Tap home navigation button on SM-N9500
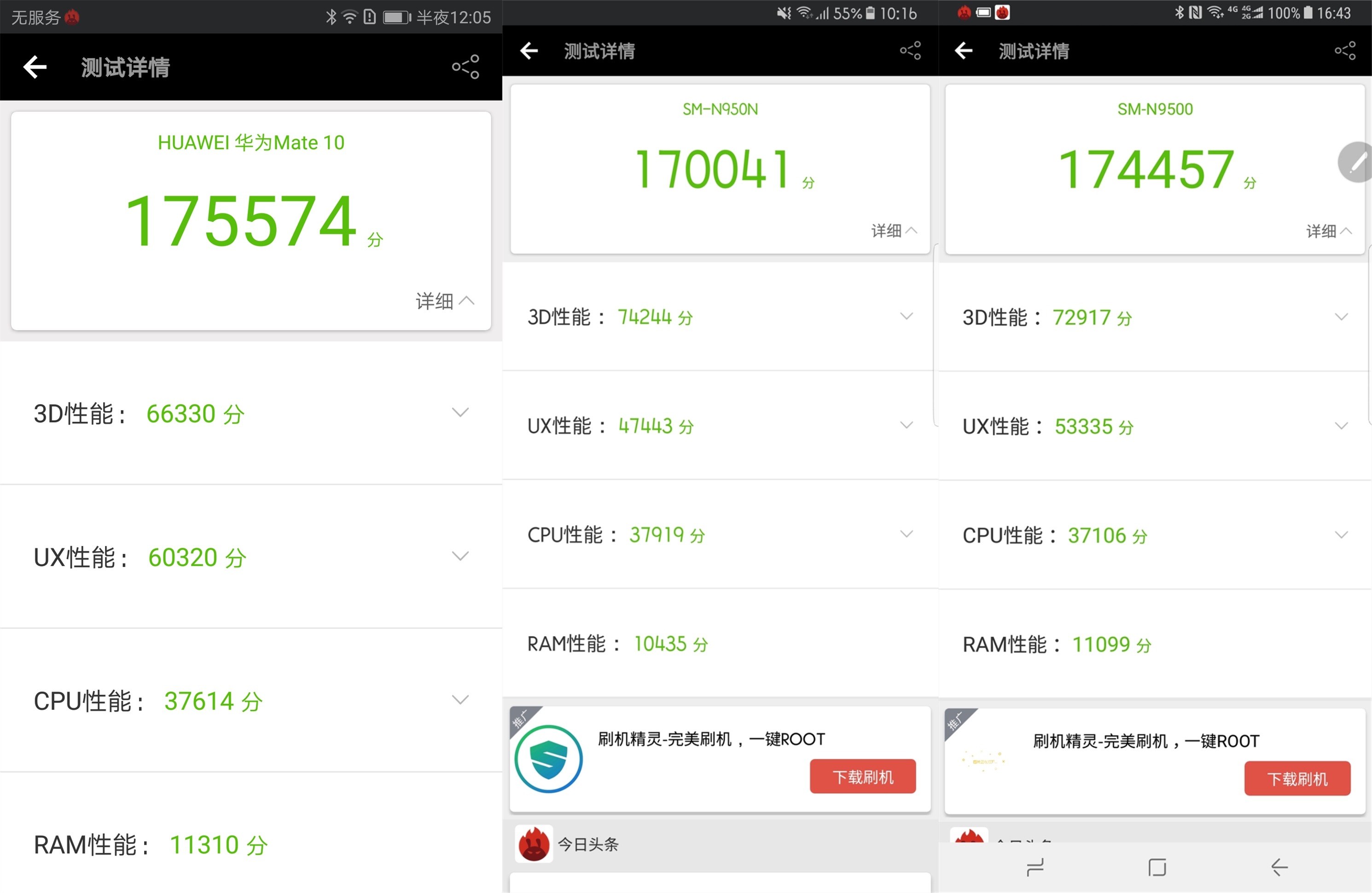The height and width of the screenshot is (893, 1372). 1157,868
